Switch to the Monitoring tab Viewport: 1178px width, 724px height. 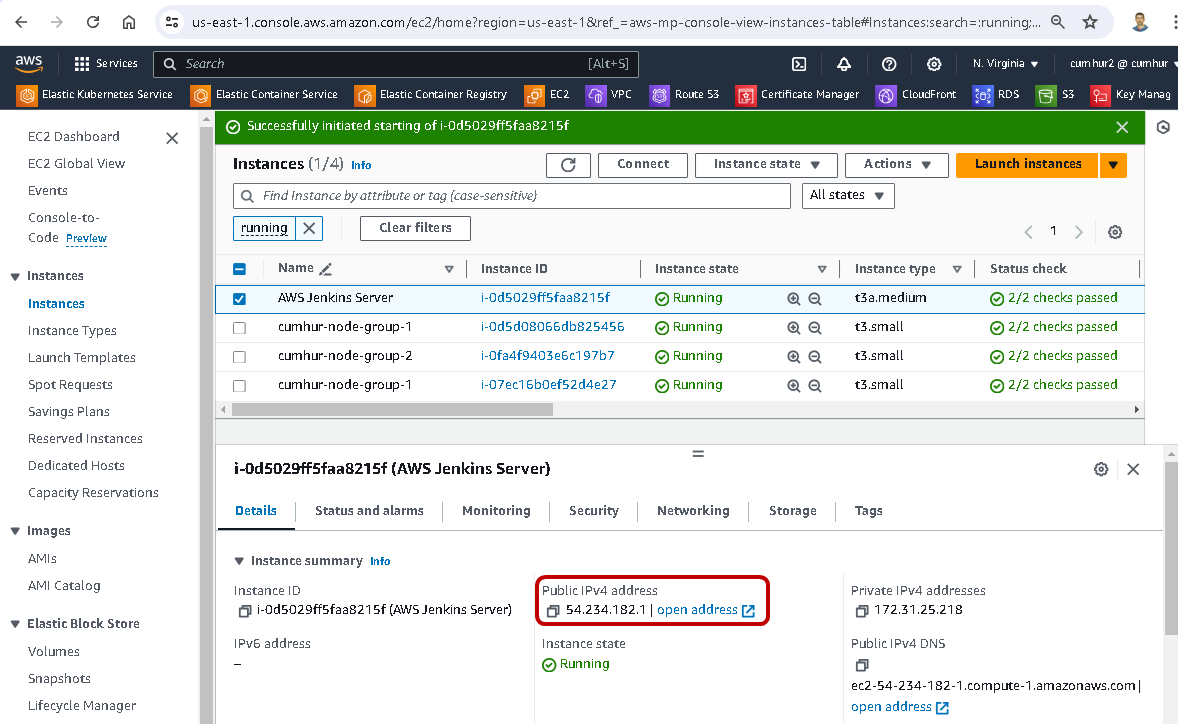tap(496, 511)
